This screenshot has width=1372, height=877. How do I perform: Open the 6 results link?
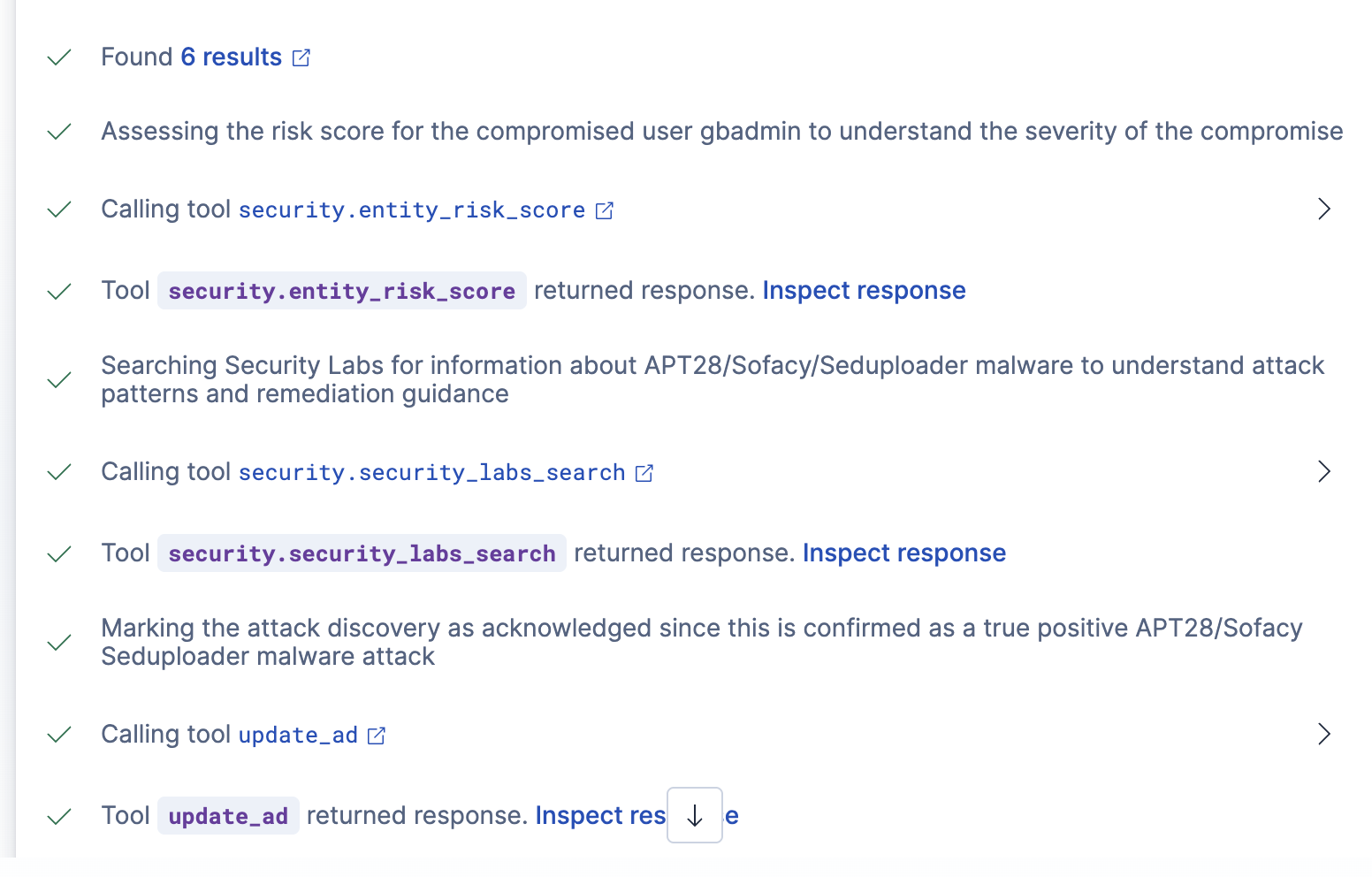point(232,57)
